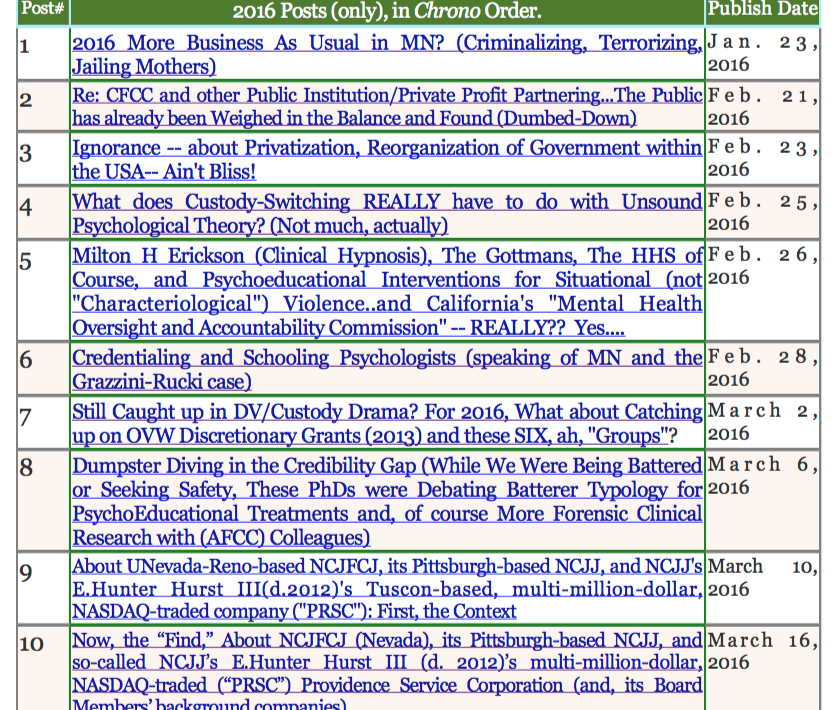Click the 'Publish Date' column header
The image size is (834, 710).
point(762,10)
